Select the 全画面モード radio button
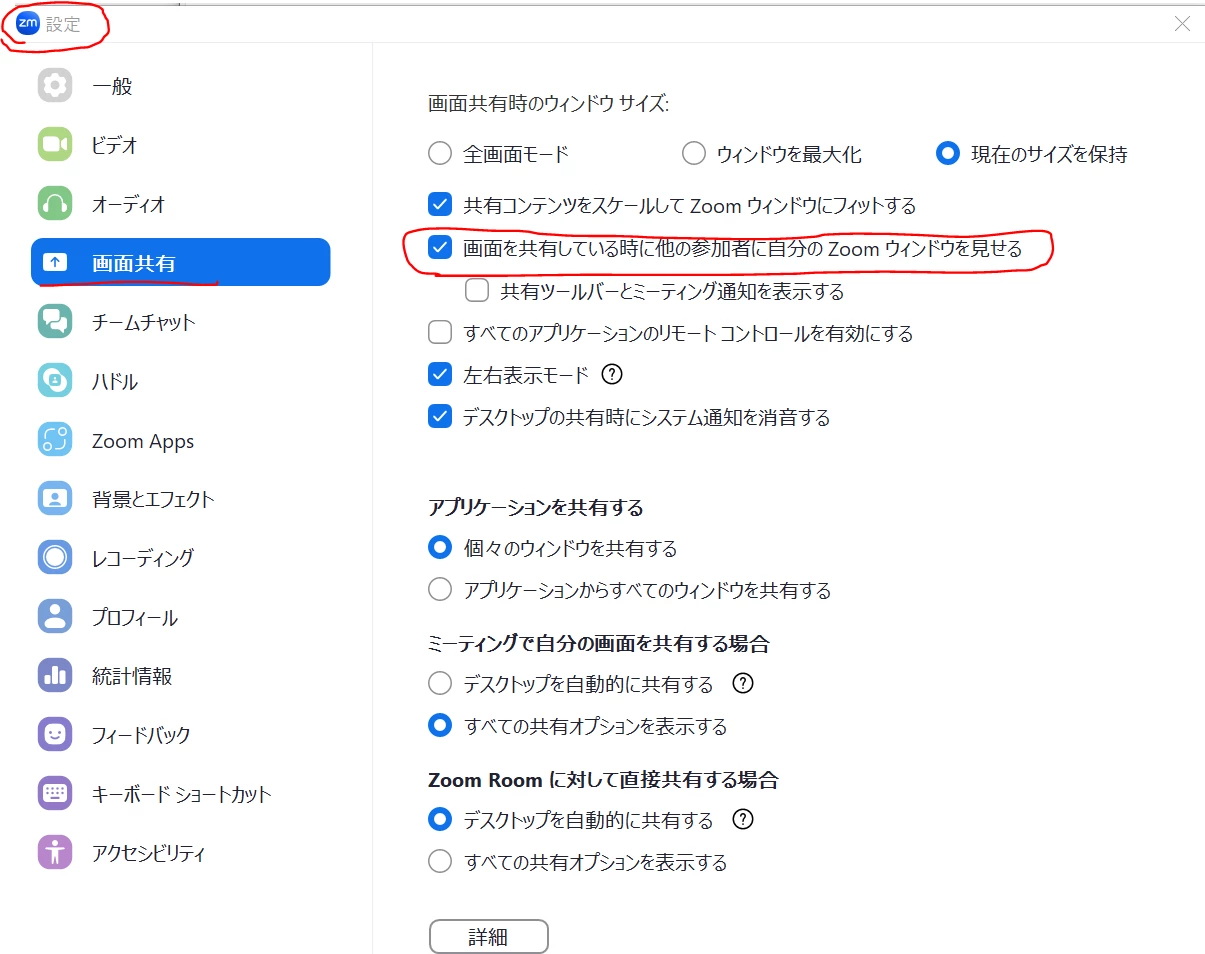Viewport: 1205px width, 954px height. 440,154
